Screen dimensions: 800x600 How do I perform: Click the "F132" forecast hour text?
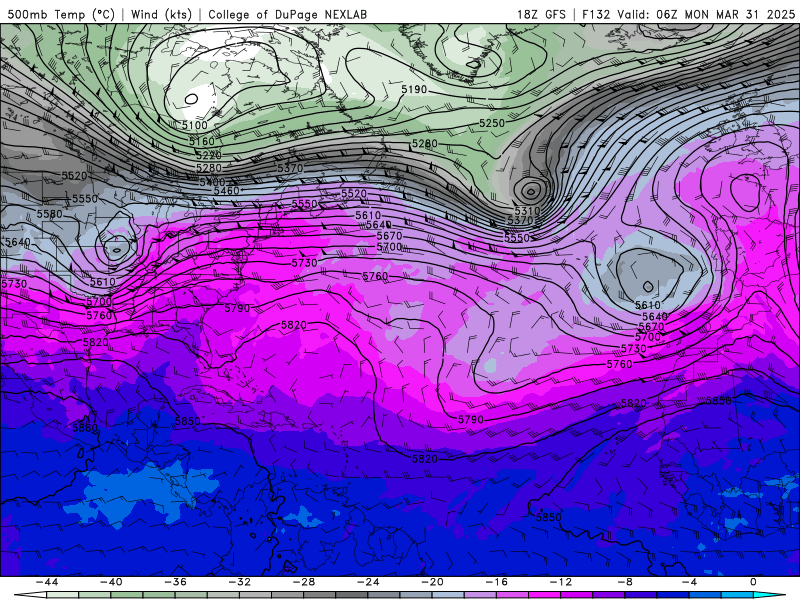click(596, 14)
